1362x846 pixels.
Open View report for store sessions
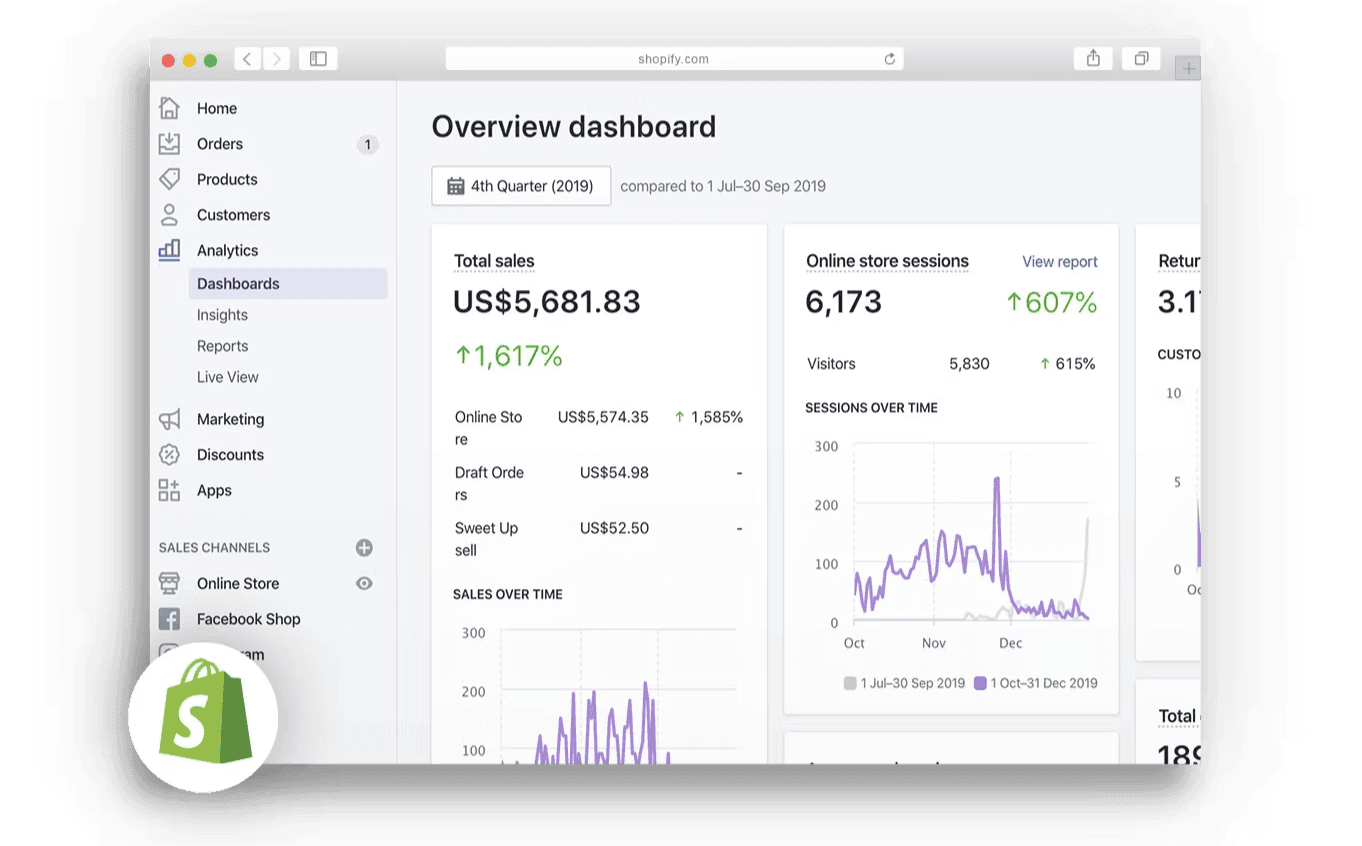pyautogui.click(x=1060, y=262)
